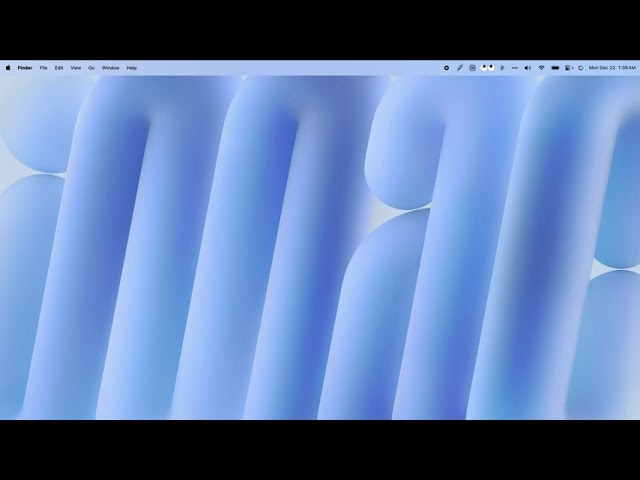The height and width of the screenshot is (480, 640).
Task: Open the Help menu
Action: (x=131, y=68)
